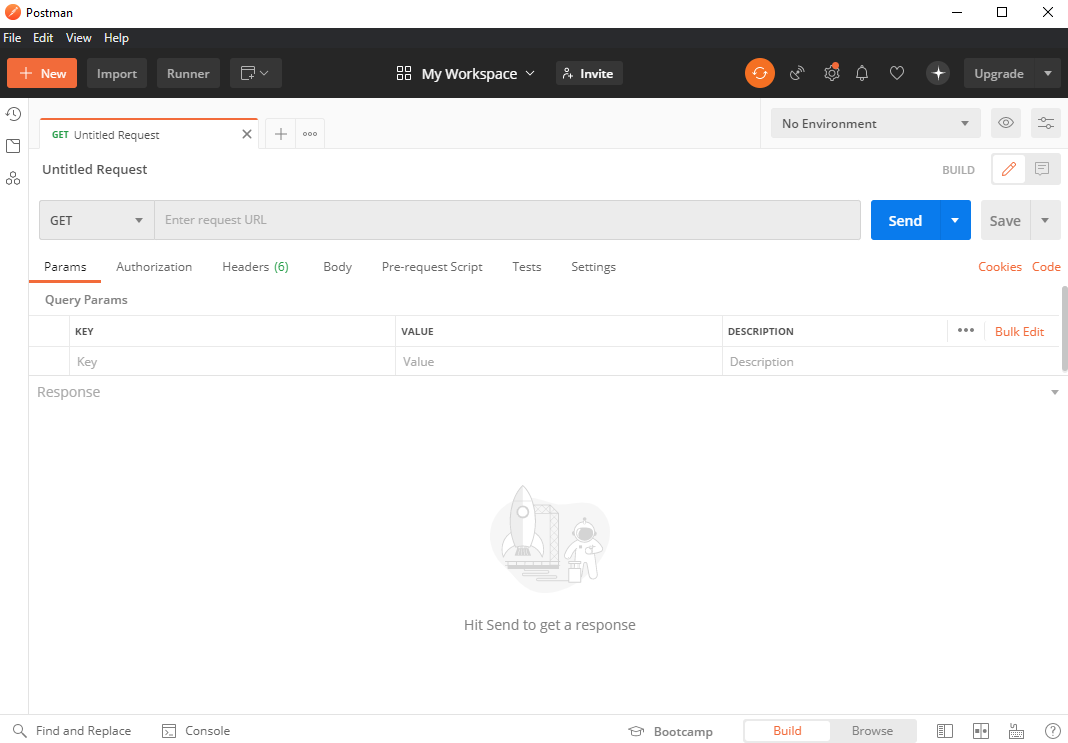Image resolution: width=1068 pixels, height=743 pixels.
Task: Open keyboard shortcuts icon
Action: [x=1017, y=731]
